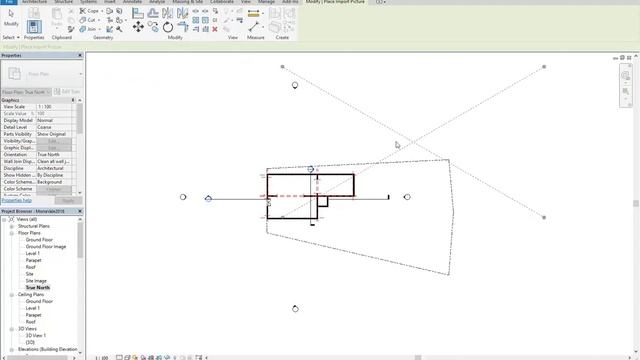Click the red Delete icon
Image resolution: width=640 pixels, height=360 pixels.
click(215, 29)
